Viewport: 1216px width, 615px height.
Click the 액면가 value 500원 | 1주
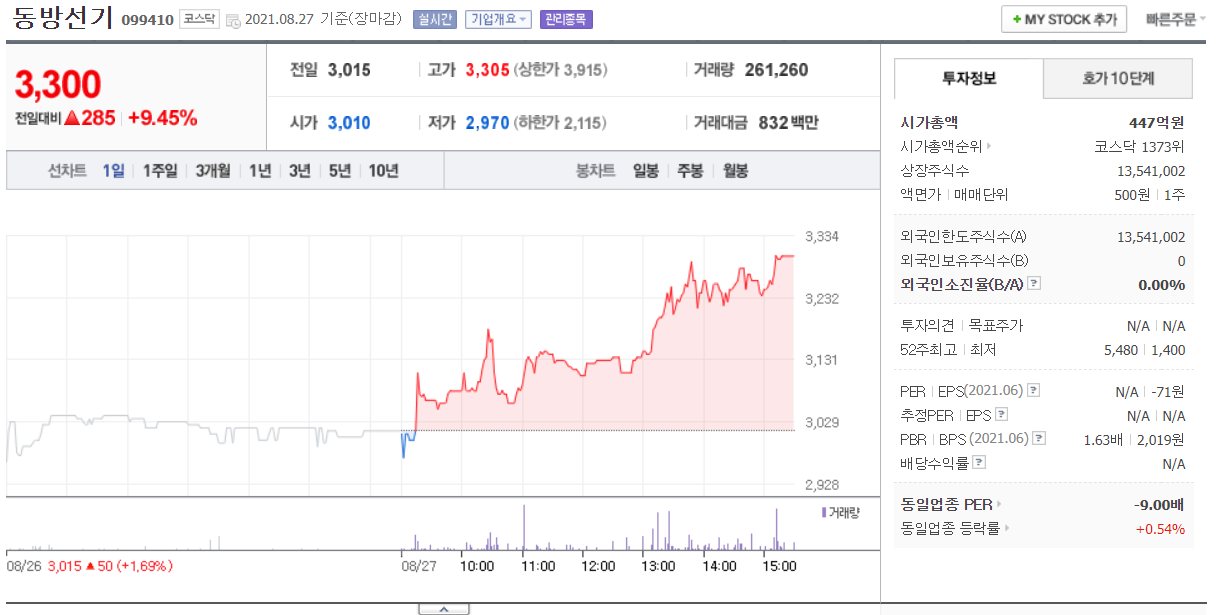click(1150, 195)
